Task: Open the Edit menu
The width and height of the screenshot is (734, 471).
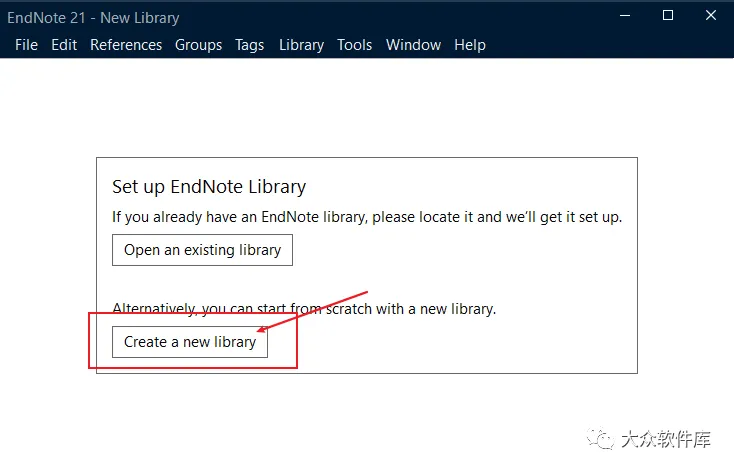Action: 64,45
